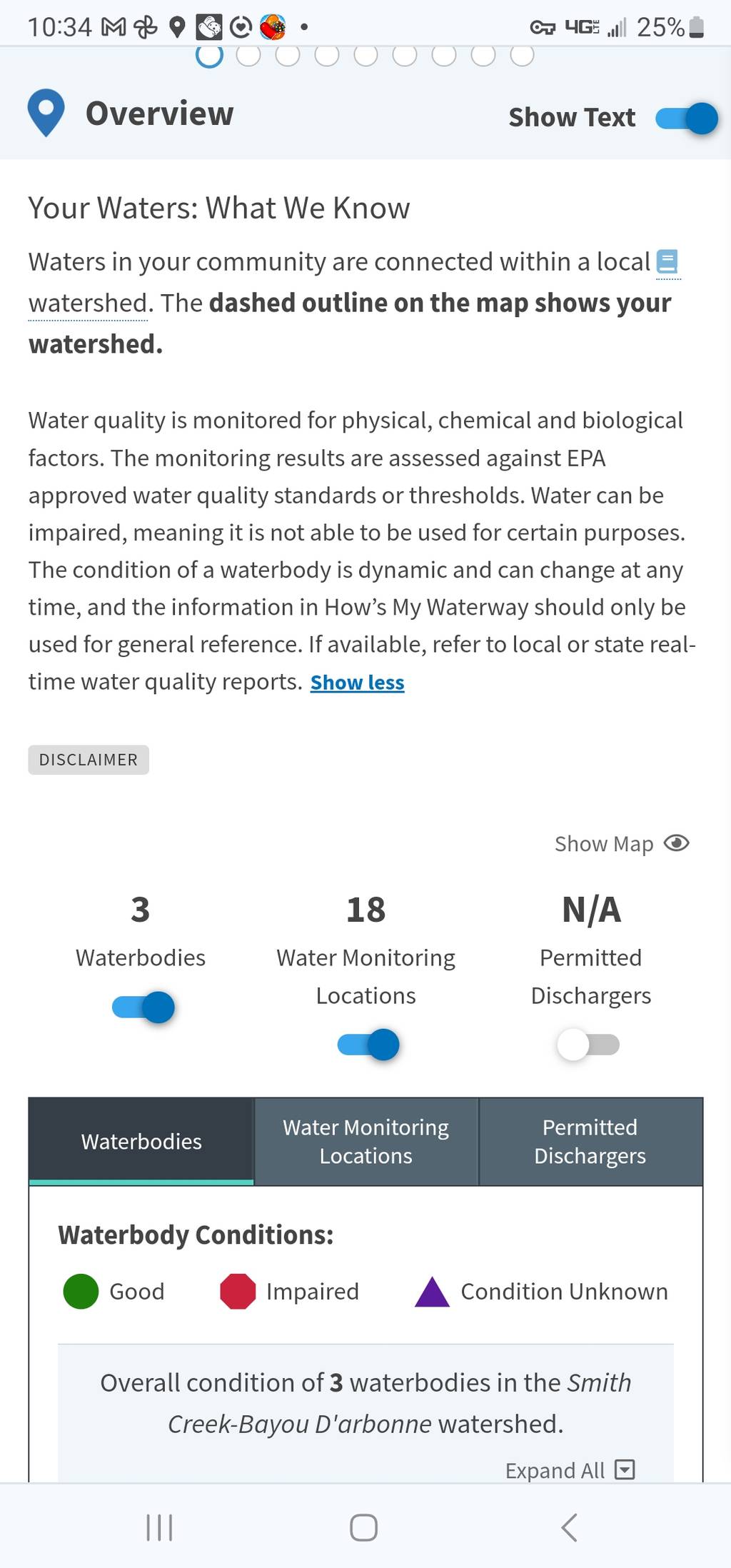Switch to the Permitted Dischargers tab
Screen dimensions: 731x1568
(590, 1141)
